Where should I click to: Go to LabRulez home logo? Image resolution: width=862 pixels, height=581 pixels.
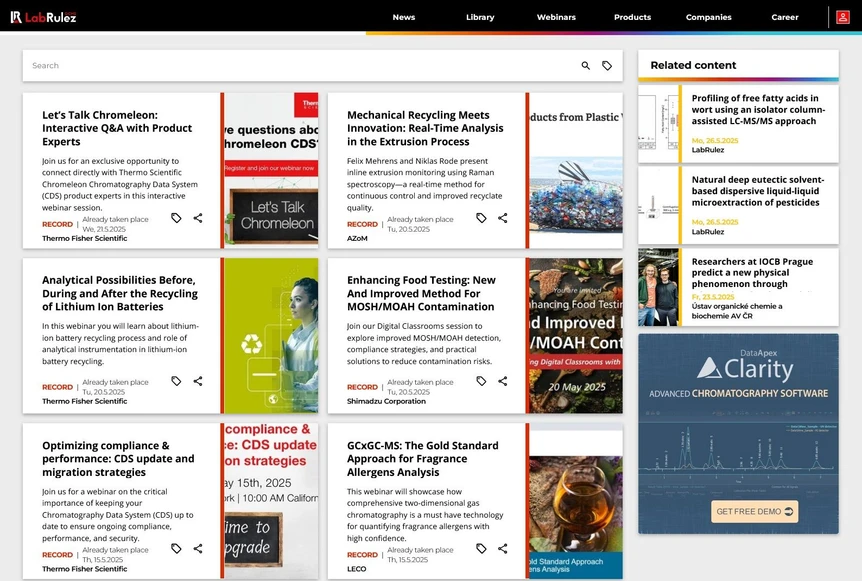coord(43,17)
